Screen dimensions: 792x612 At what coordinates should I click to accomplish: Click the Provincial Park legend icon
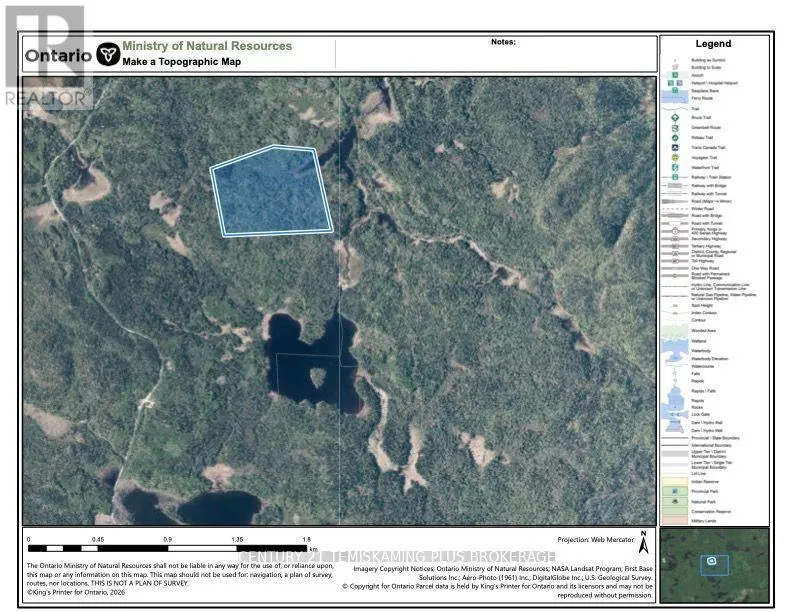[x=675, y=491]
